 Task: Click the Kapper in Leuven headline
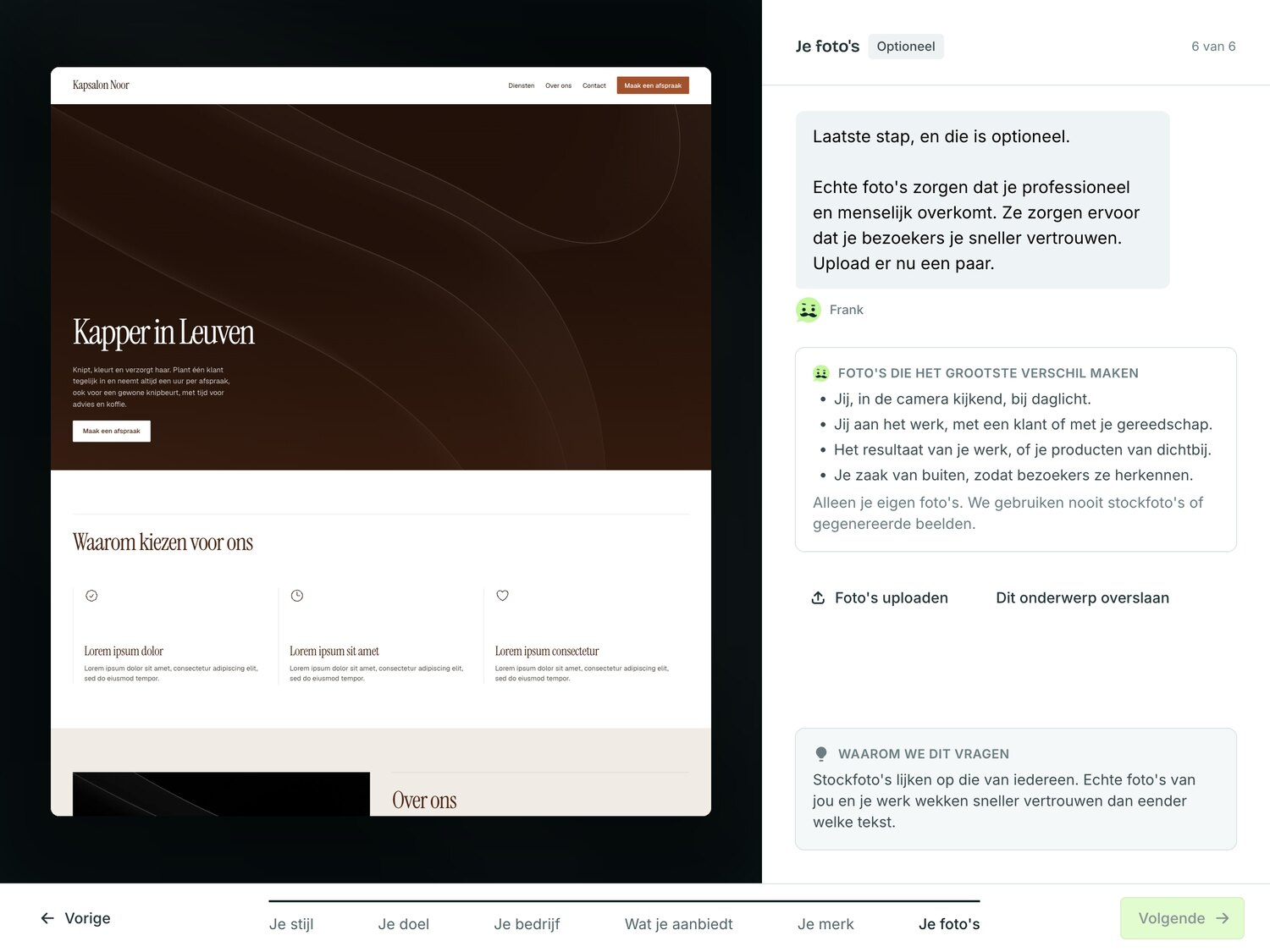click(x=163, y=333)
